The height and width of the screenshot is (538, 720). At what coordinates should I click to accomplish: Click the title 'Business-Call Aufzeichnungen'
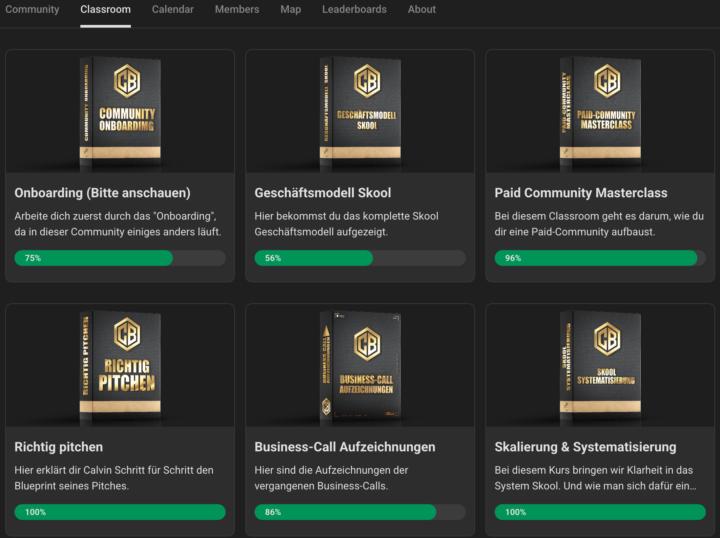point(345,447)
